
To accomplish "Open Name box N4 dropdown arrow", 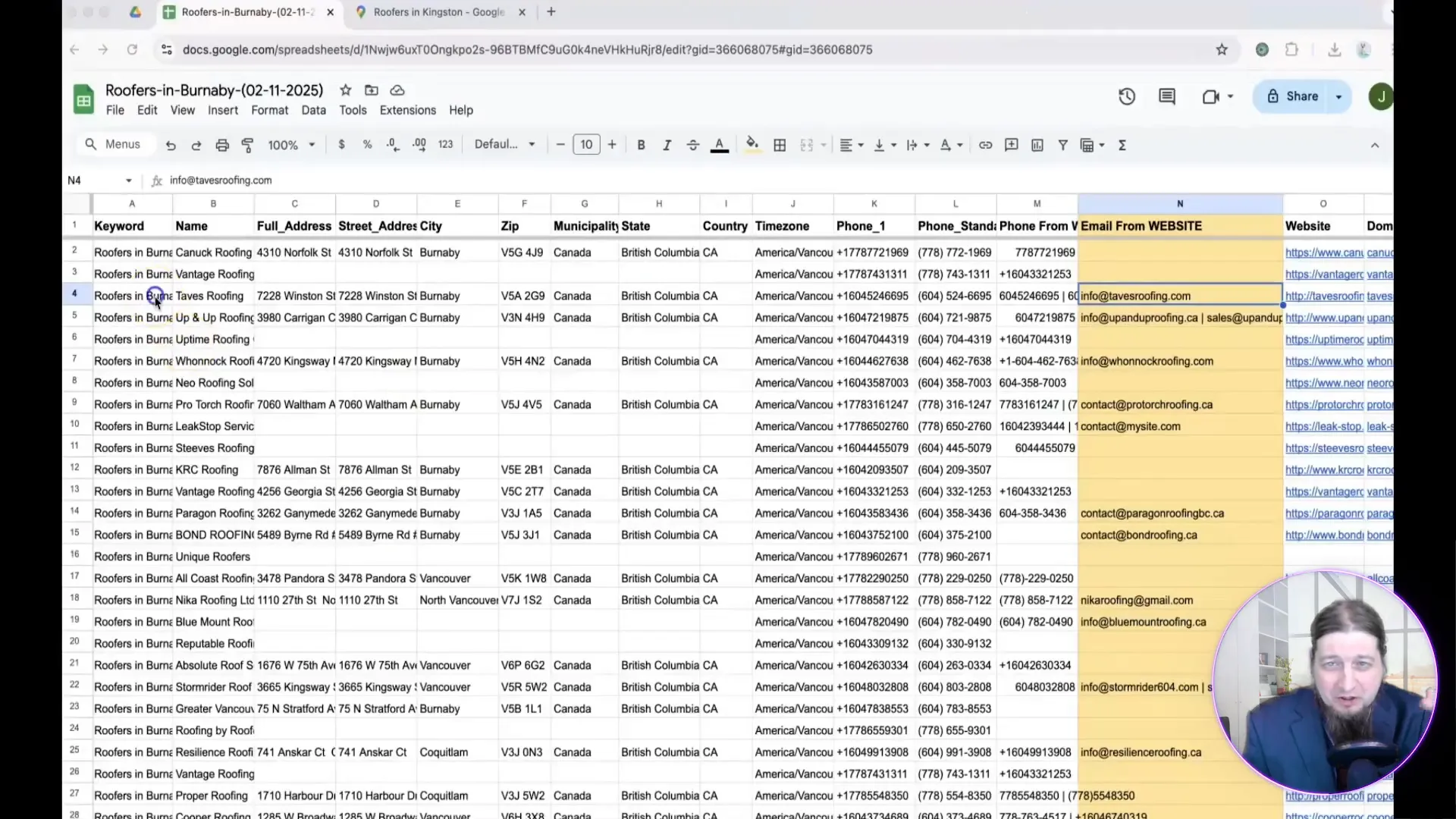I will click(129, 180).
